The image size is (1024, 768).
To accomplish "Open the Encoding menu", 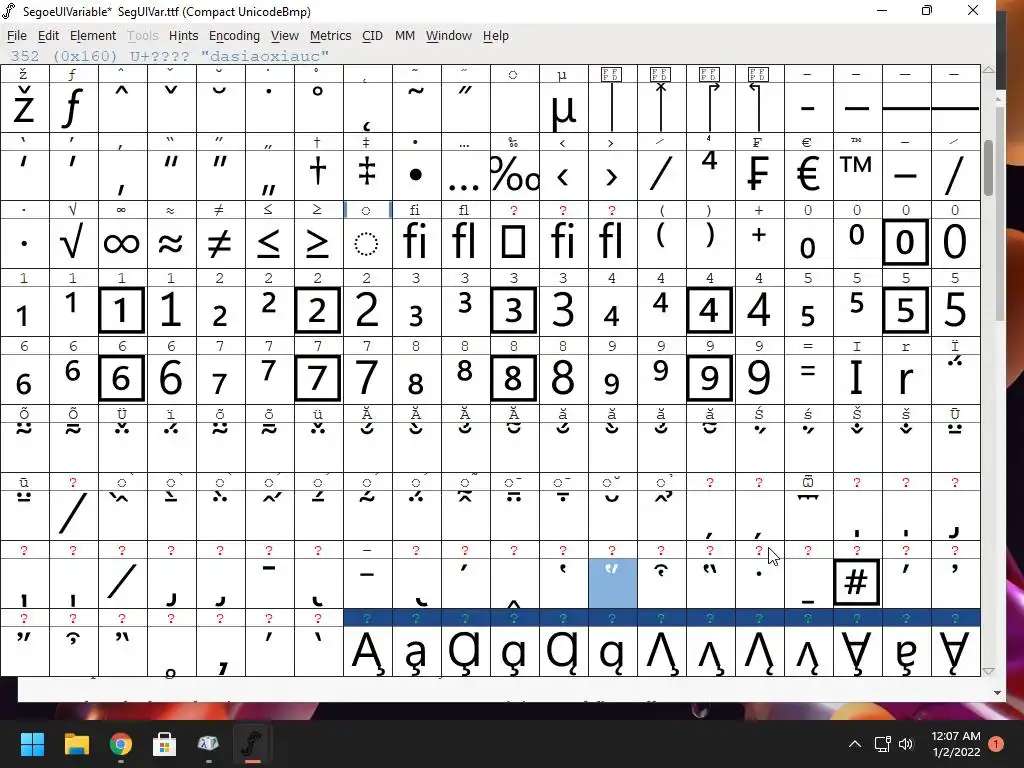I will (x=234, y=36).
